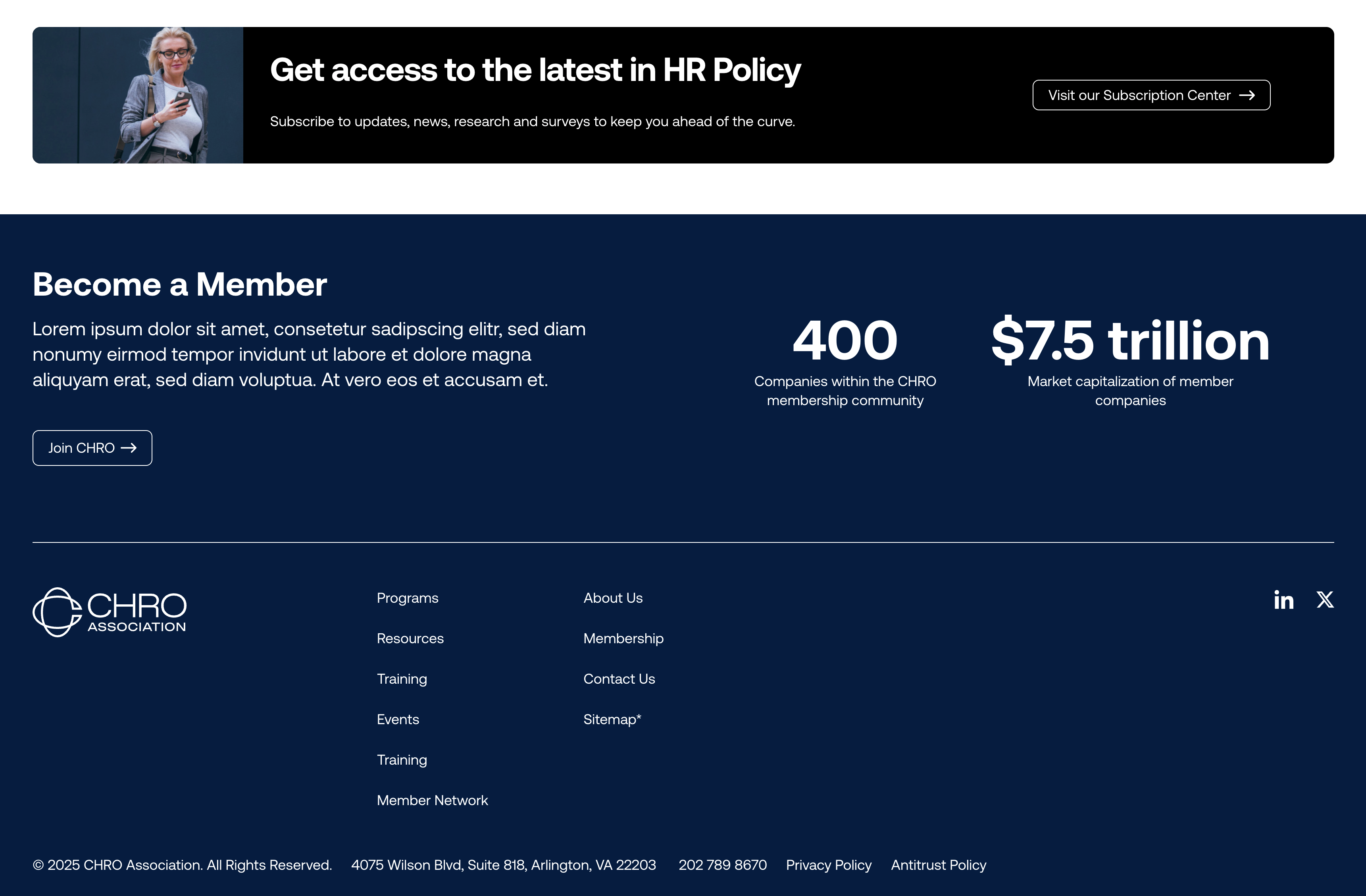Navigate to About Us
Viewport: 1366px width, 896px height.
(613, 598)
